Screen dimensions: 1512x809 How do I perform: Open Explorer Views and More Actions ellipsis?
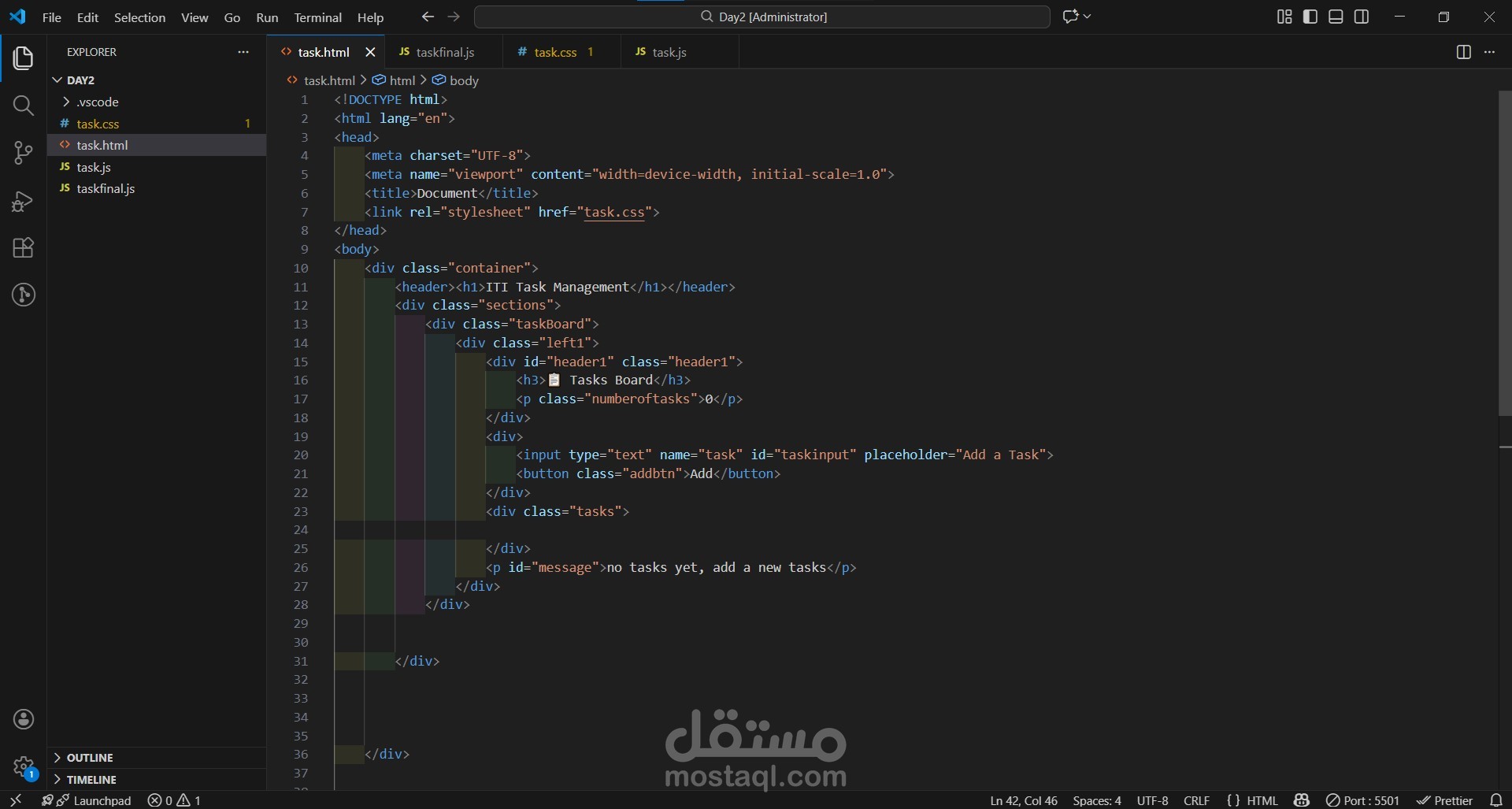pyautogui.click(x=243, y=52)
